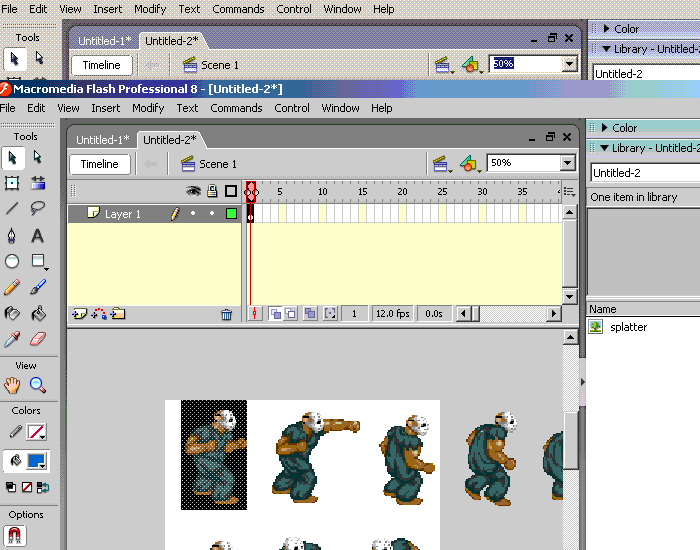Toggle Snap to Objects magnet option
Screen dimensions: 700x550
tap(15, 535)
